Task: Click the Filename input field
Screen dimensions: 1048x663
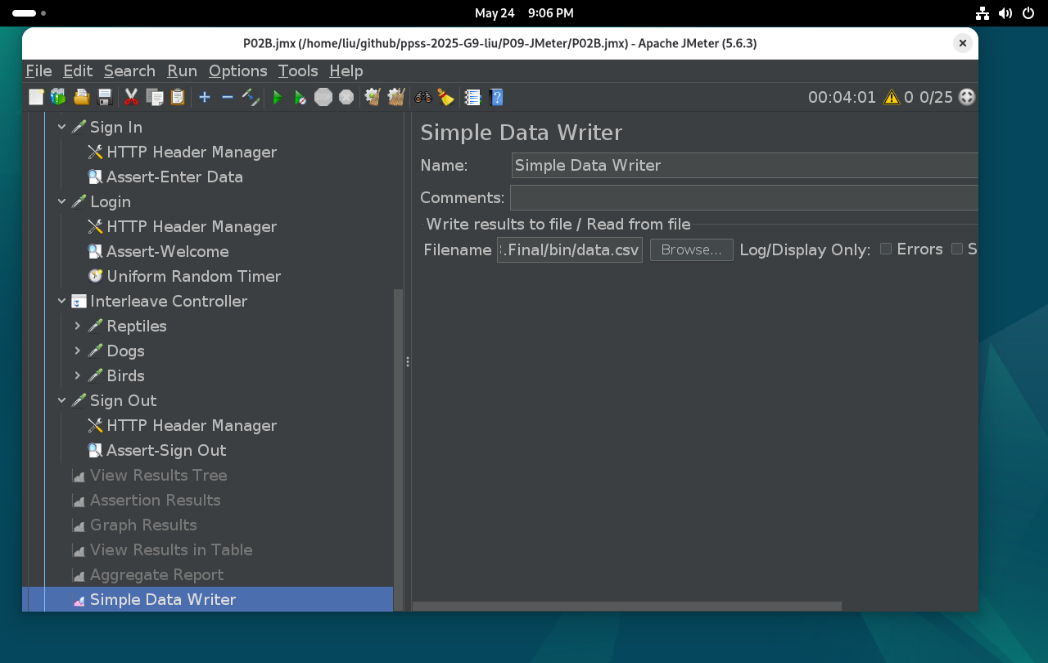Action: pos(569,249)
